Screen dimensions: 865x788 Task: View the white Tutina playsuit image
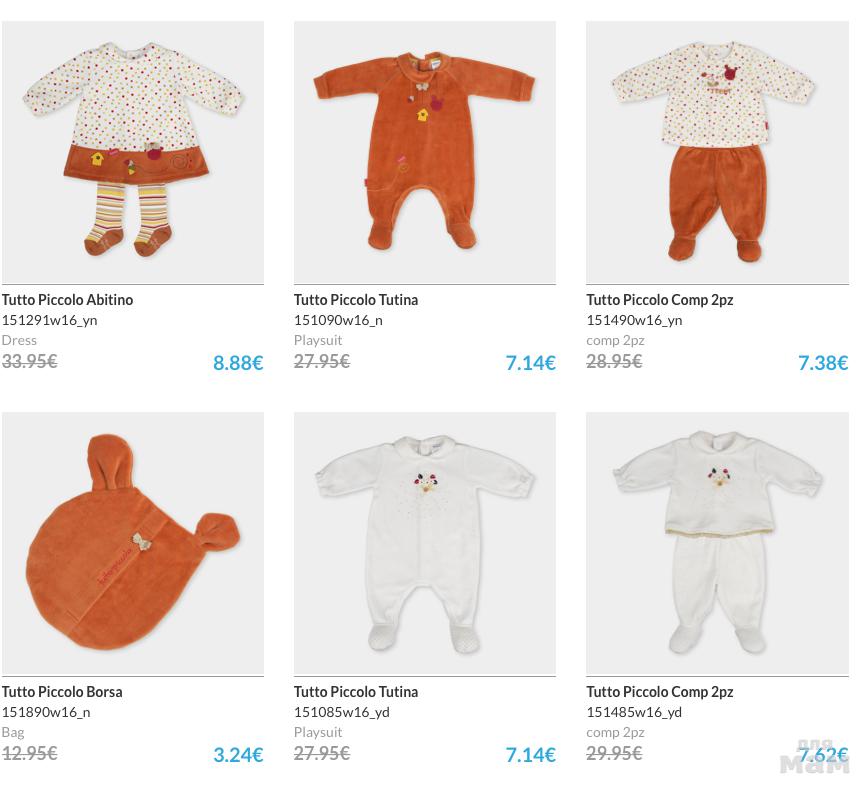425,544
